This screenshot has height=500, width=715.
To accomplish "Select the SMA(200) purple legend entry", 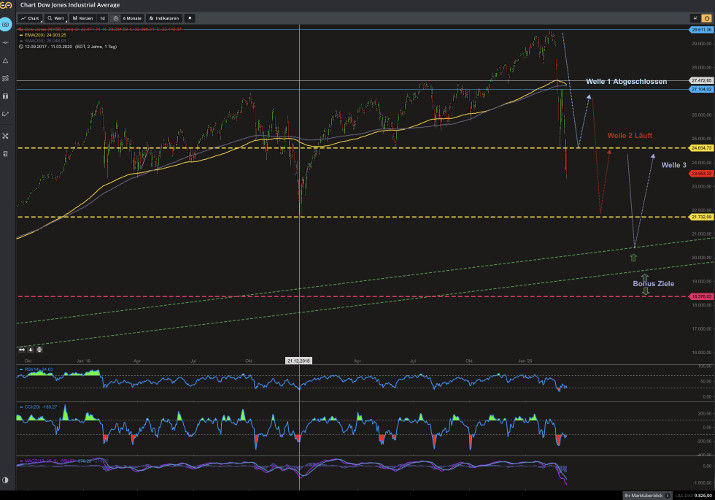I will pyautogui.click(x=43, y=41).
